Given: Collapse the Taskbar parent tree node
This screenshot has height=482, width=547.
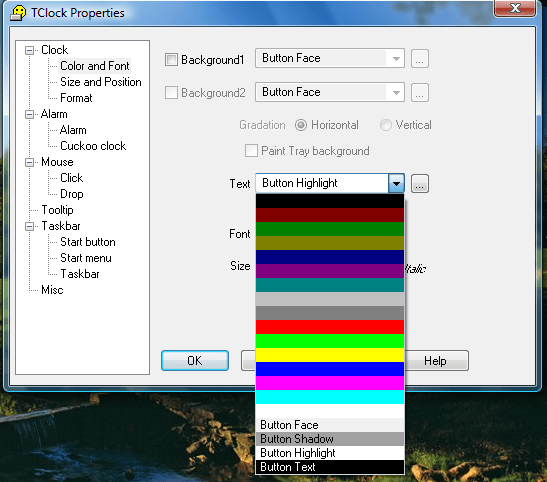Looking at the screenshot, I should click(30, 226).
